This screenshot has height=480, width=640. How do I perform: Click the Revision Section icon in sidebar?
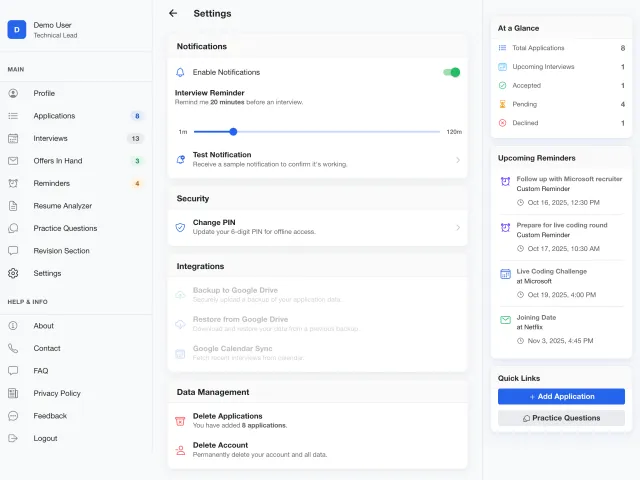13,251
